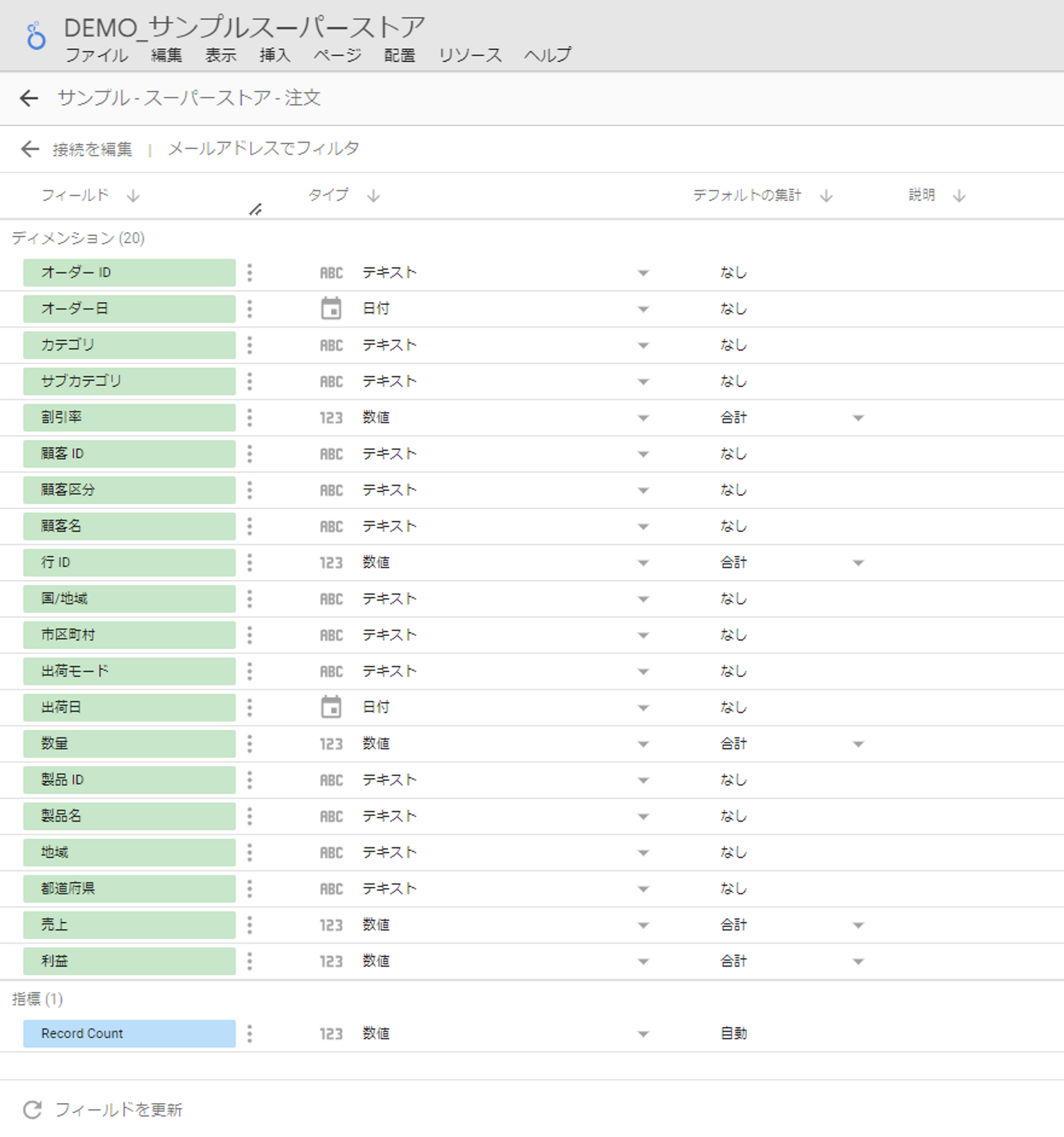Open three-dot menu for オーダー ID
1064x1137 pixels.
point(249,273)
